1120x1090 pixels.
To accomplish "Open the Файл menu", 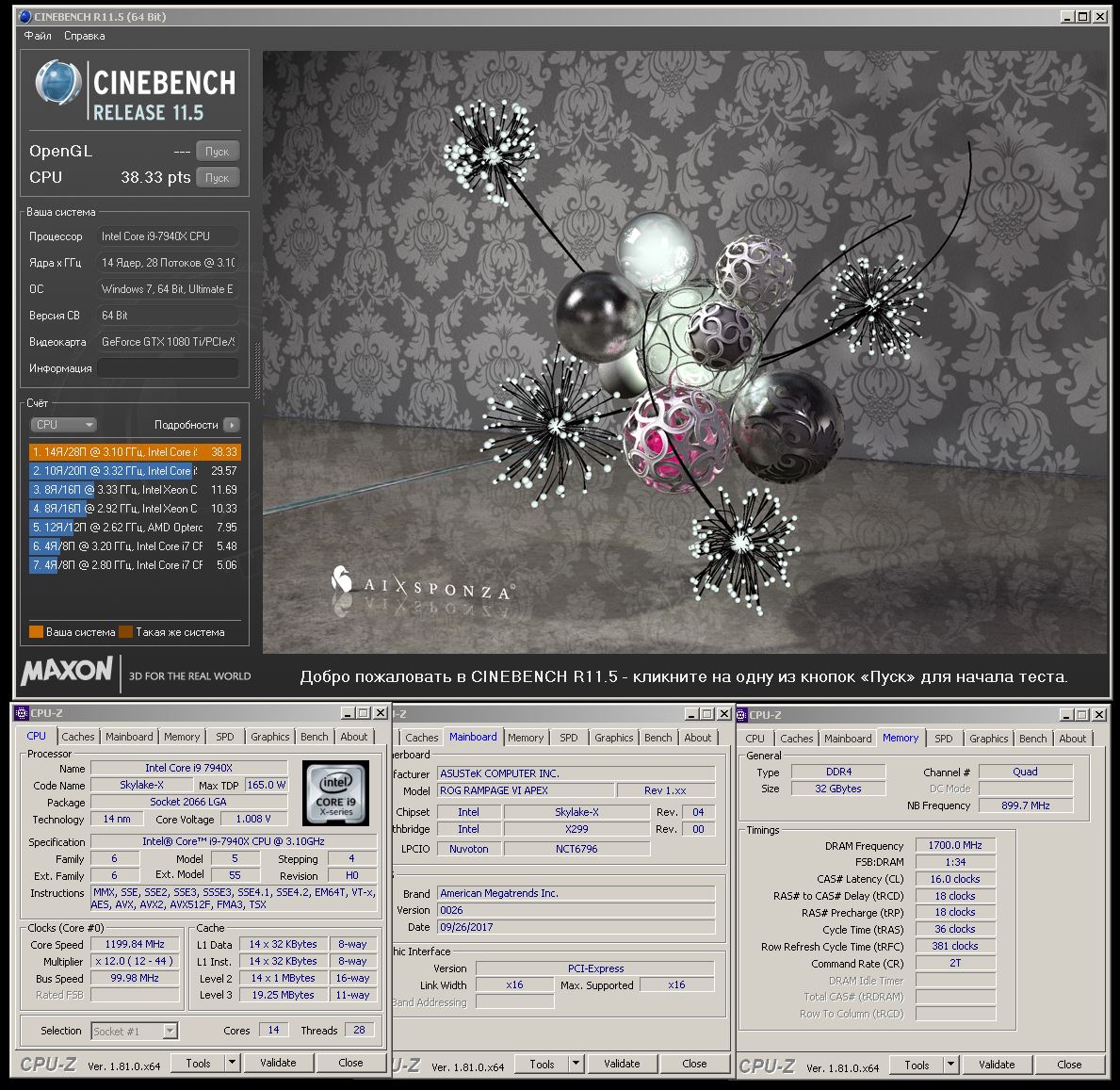I will 38,36.
